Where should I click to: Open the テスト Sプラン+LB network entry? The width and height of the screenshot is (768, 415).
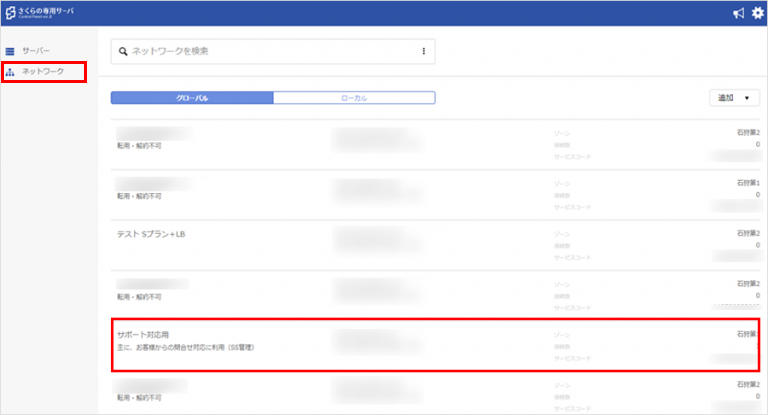pyautogui.click(x=151, y=234)
